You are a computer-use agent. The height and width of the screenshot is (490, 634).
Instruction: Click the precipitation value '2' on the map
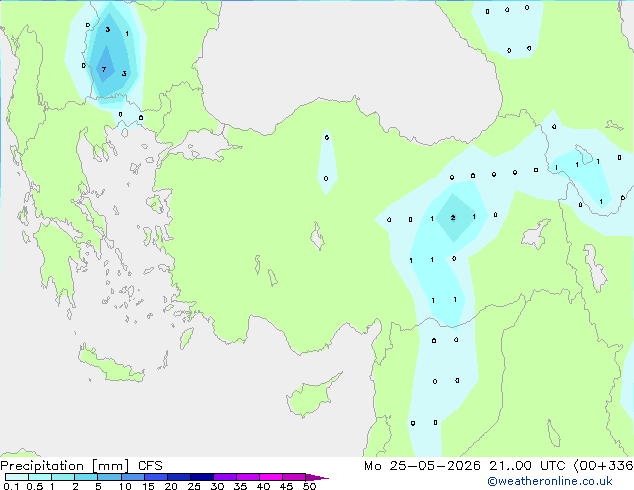pos(453,218)
